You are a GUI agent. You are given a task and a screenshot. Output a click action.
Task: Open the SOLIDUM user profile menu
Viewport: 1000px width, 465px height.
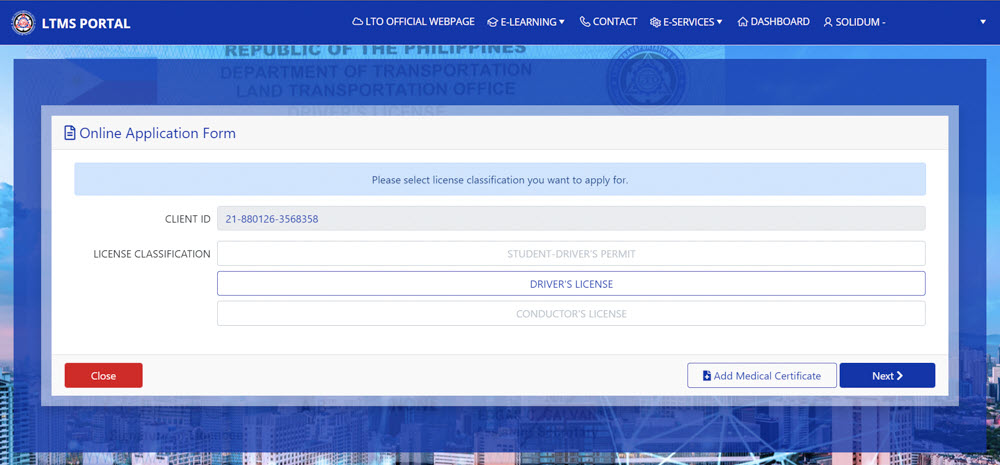(855, 22)
